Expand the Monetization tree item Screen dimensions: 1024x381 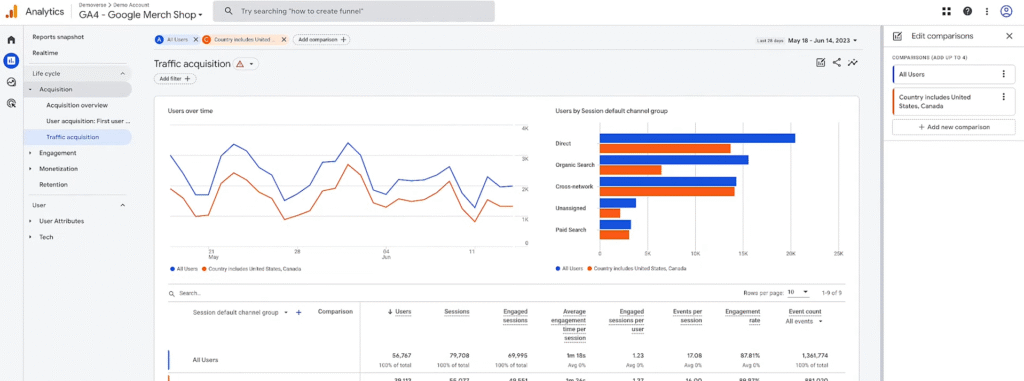pos(30,169)
